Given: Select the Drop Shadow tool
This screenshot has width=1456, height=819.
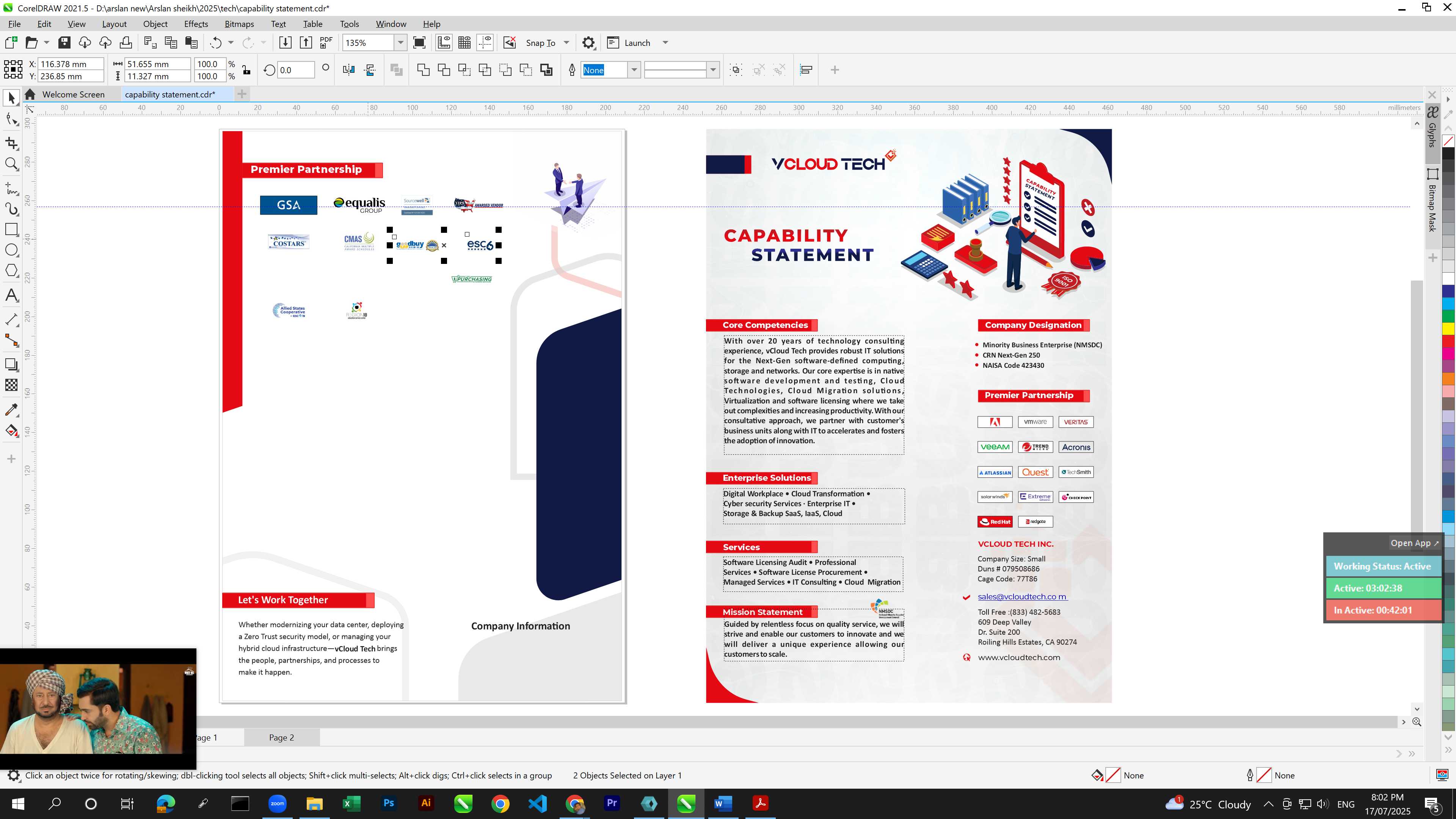Looking at the screenshot, I should click(11, 364).
